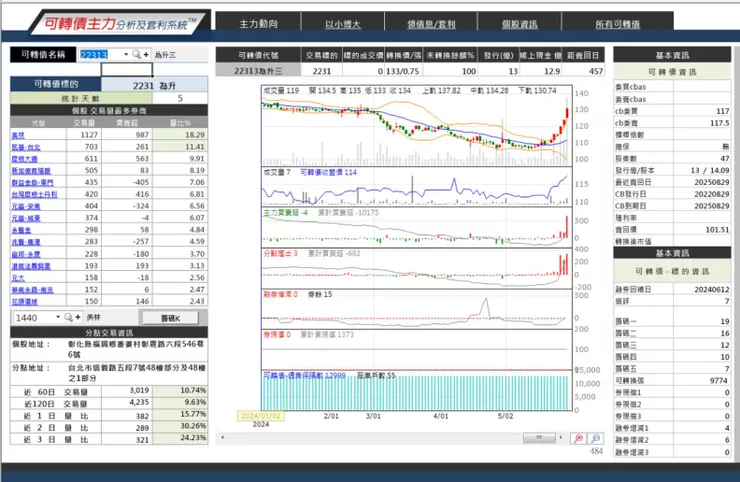Viewport: 740px width, 482px height.
Task: Click the 22313 code input field
Action: (100, 54)
